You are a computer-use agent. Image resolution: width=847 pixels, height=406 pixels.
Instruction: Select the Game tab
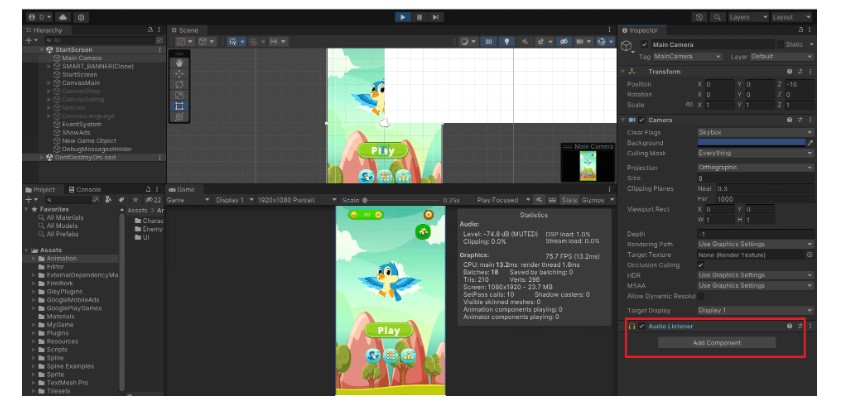coord(182,190)
